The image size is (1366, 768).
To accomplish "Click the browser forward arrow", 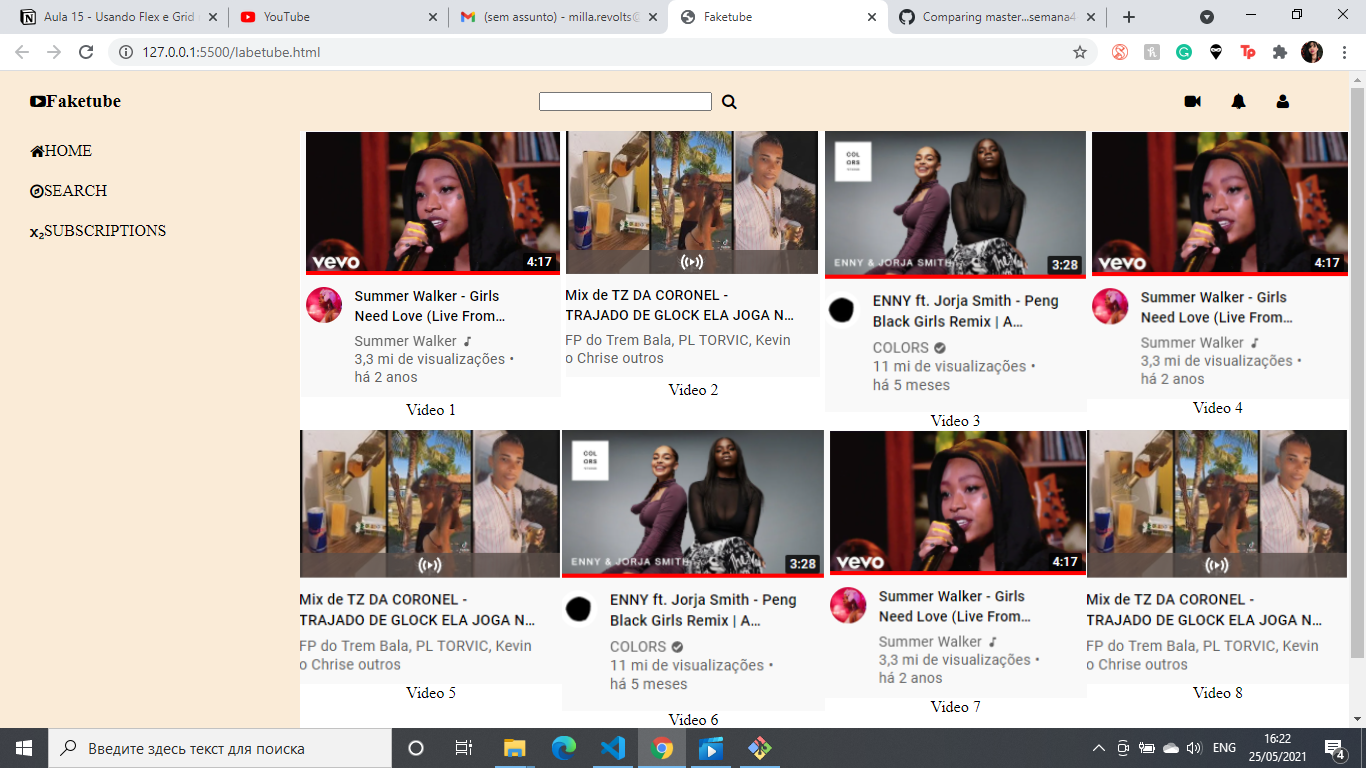I will tap(54, 52).
